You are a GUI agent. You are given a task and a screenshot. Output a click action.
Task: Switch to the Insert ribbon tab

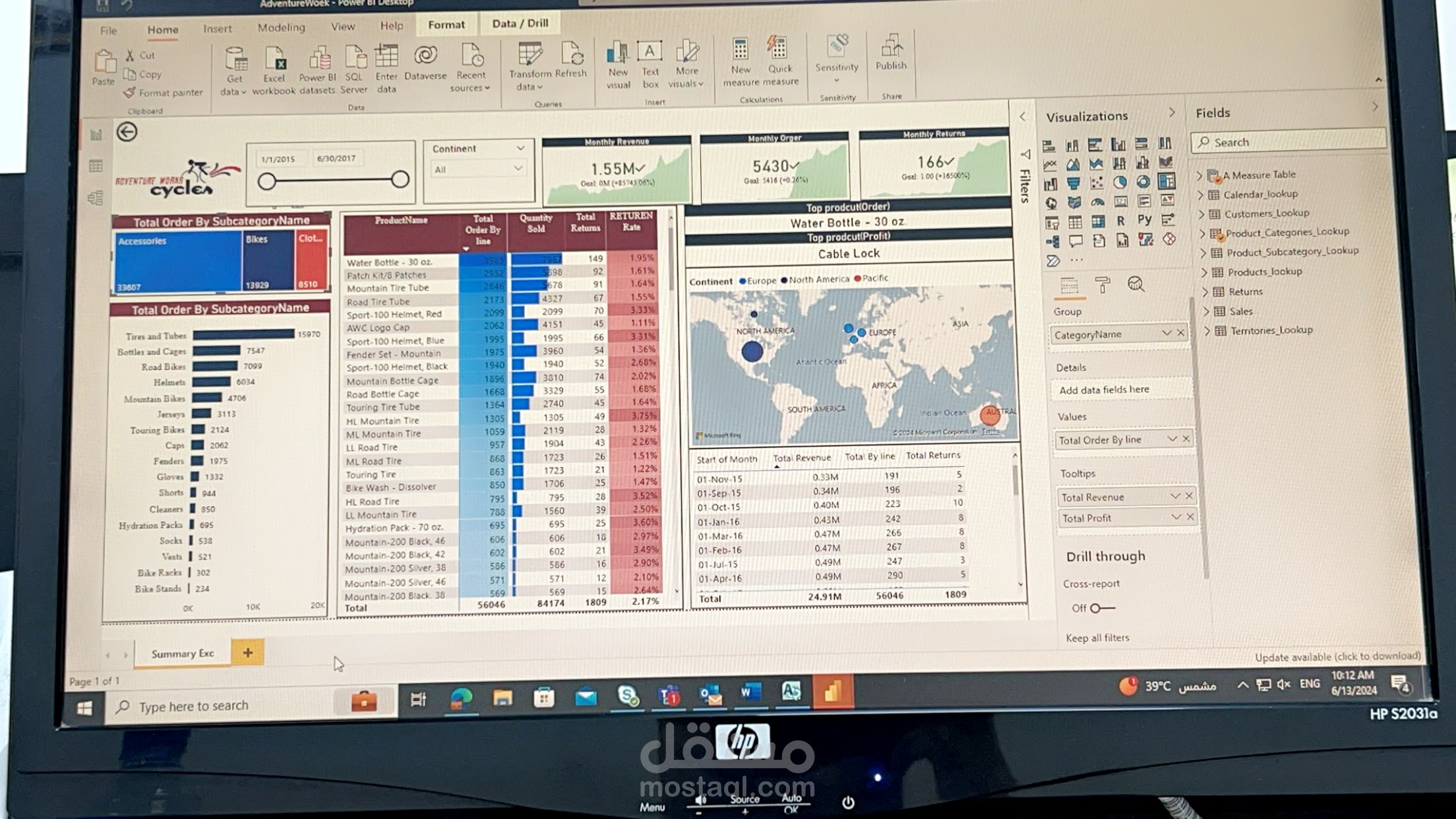click(x=217, y=28)
